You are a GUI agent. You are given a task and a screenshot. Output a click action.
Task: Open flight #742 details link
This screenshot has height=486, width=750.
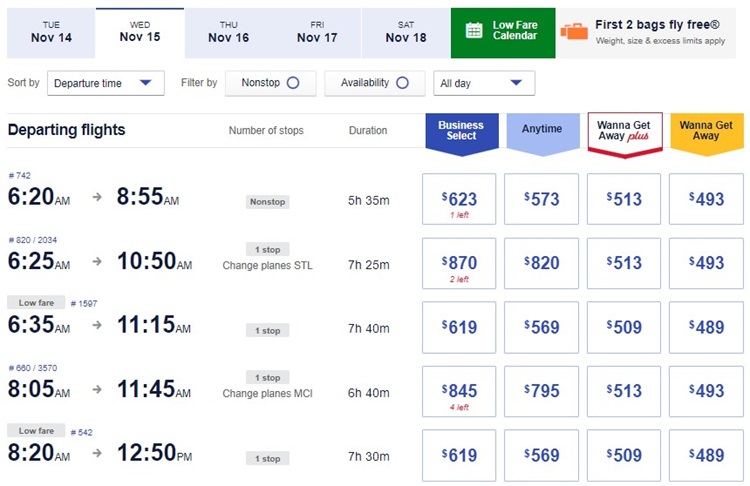click(x=20, y=176)
